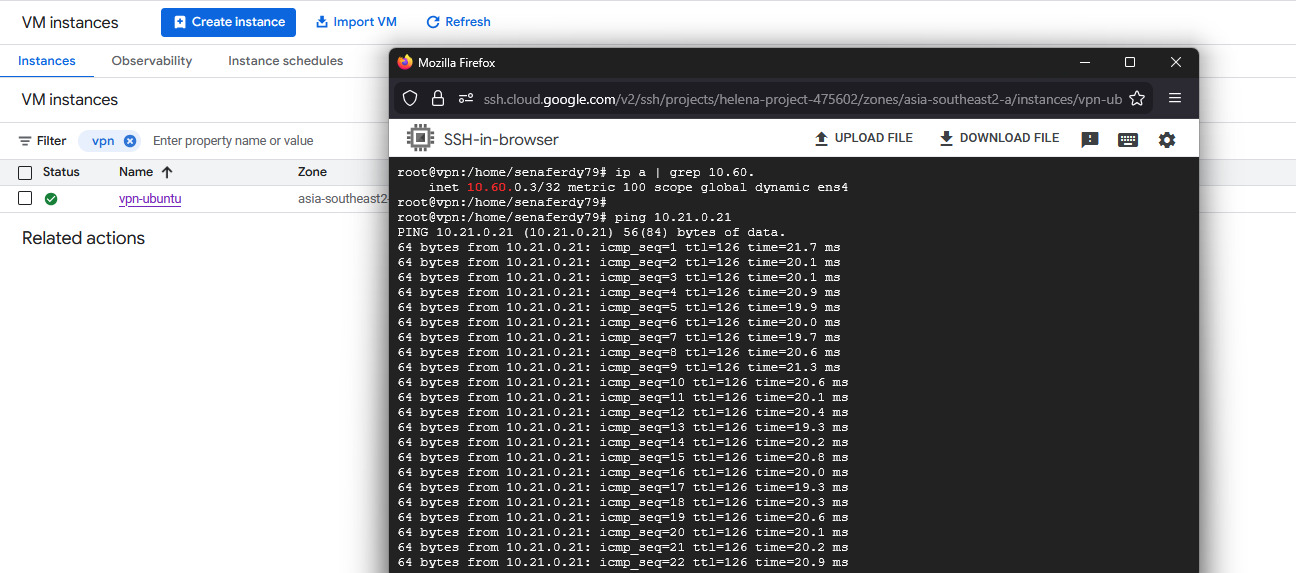The height and width of the screenshot is (573, 1296).
Task: Open the Instance schedules tab
Action: coord(285,61)
